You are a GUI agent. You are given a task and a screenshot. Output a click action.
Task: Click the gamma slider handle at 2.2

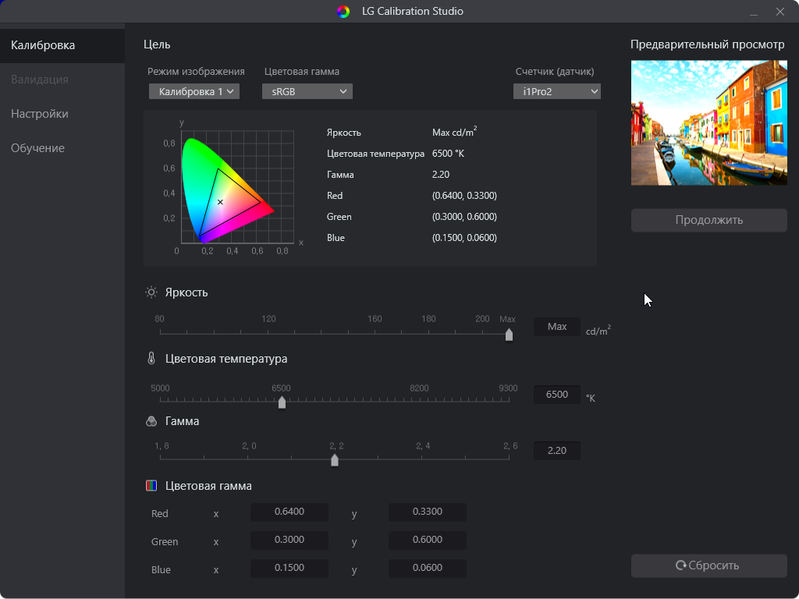tap(334, 460)
